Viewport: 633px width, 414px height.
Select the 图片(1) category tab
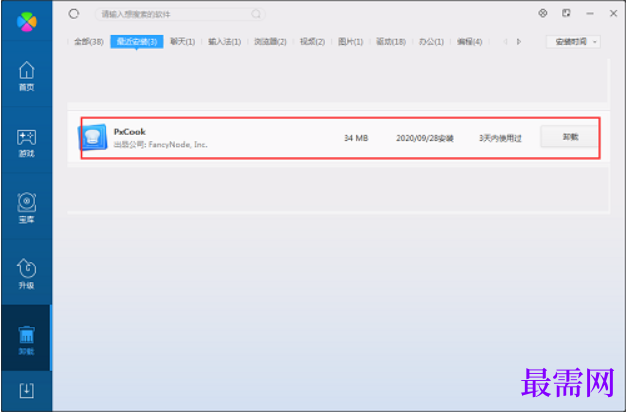[350, 42]
